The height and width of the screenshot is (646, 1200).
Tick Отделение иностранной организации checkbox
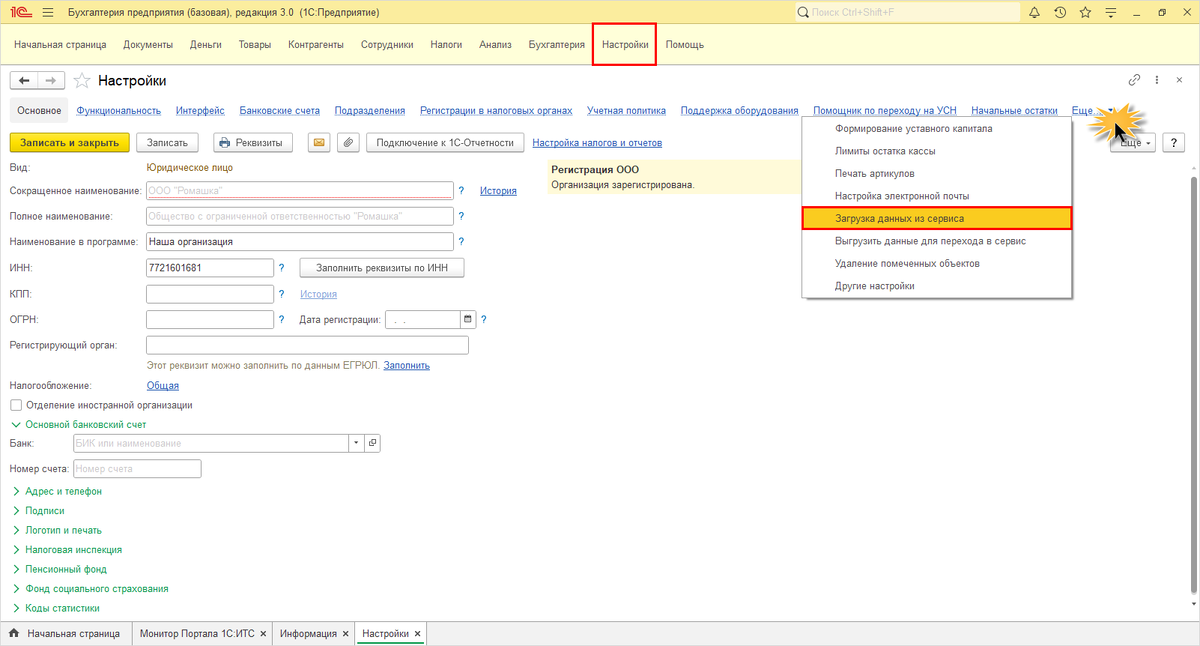[x=15, y=405]
